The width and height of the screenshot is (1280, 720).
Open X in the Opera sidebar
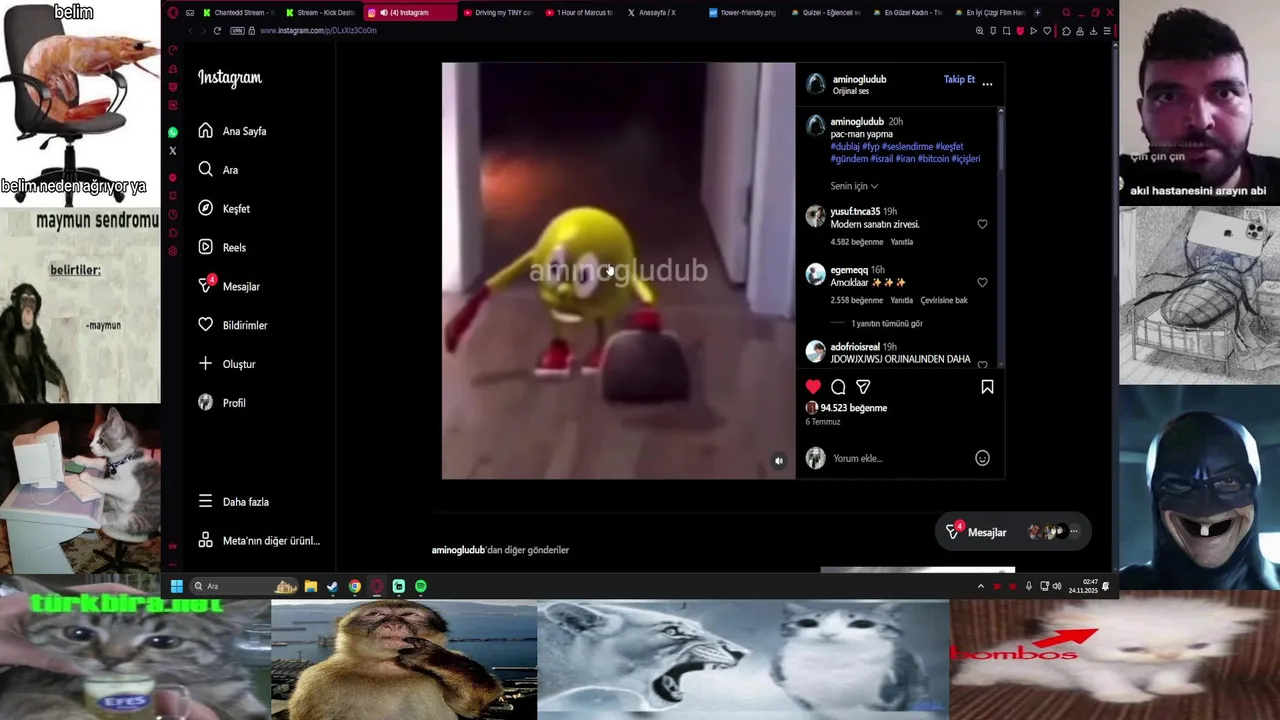(x=173, y=151)
